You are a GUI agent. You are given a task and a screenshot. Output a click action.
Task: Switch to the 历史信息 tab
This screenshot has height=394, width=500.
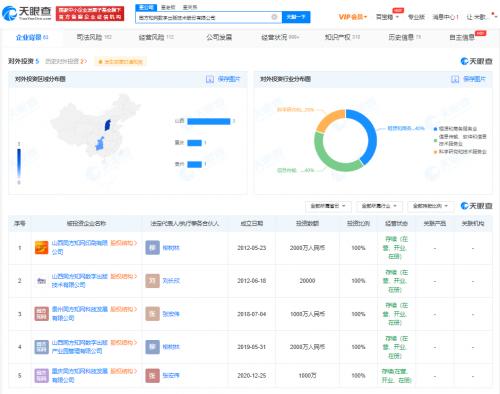(x=404, y=37)
